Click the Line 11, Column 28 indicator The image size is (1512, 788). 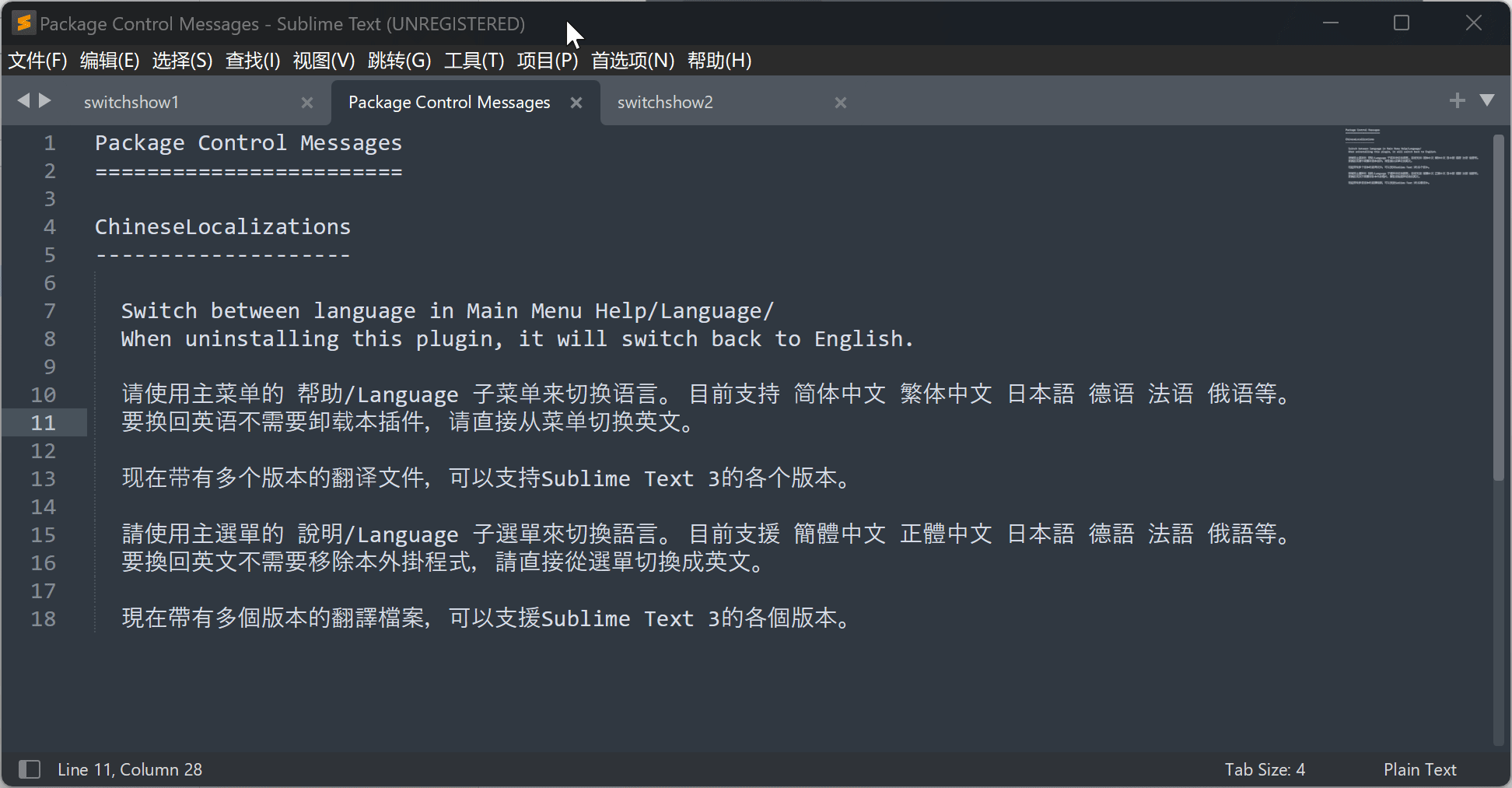130,769
